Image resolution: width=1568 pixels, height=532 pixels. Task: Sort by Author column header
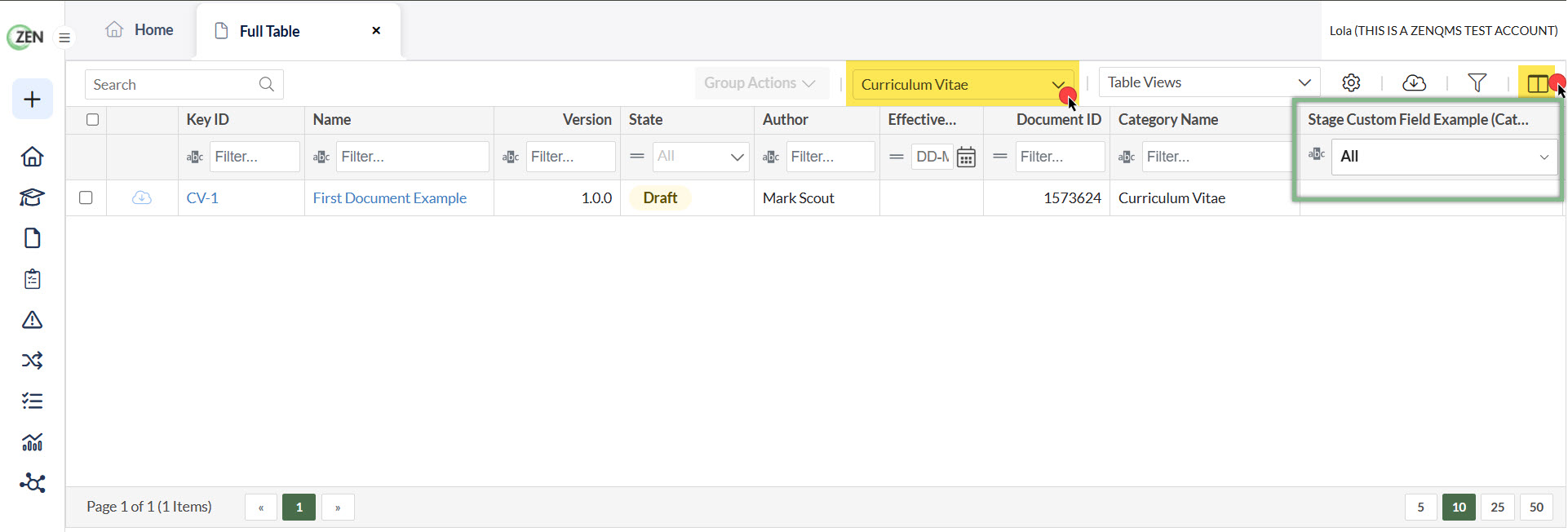point(786,120)
